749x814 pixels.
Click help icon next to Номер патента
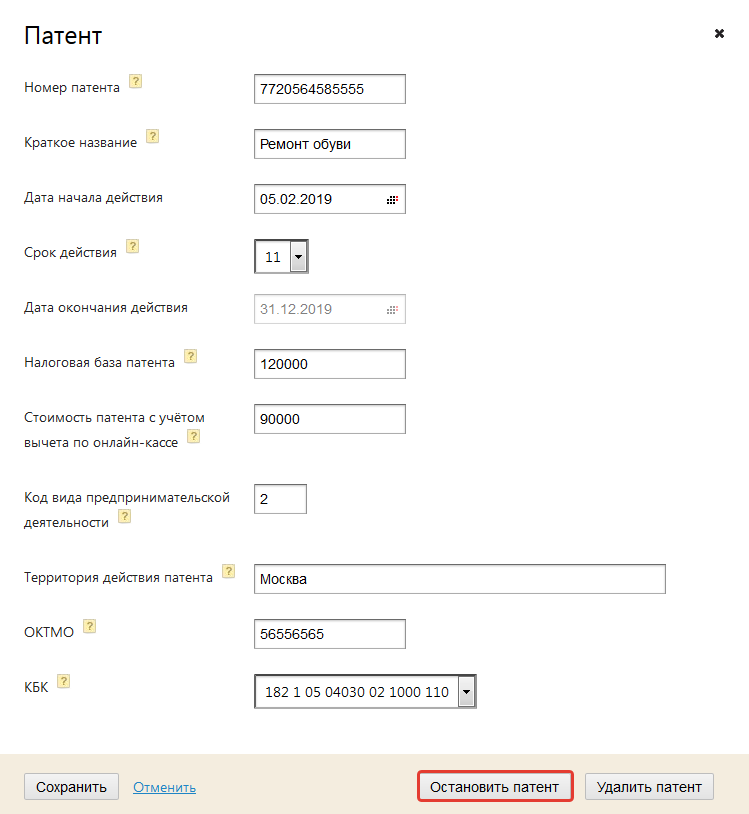[x=136, y=82]
